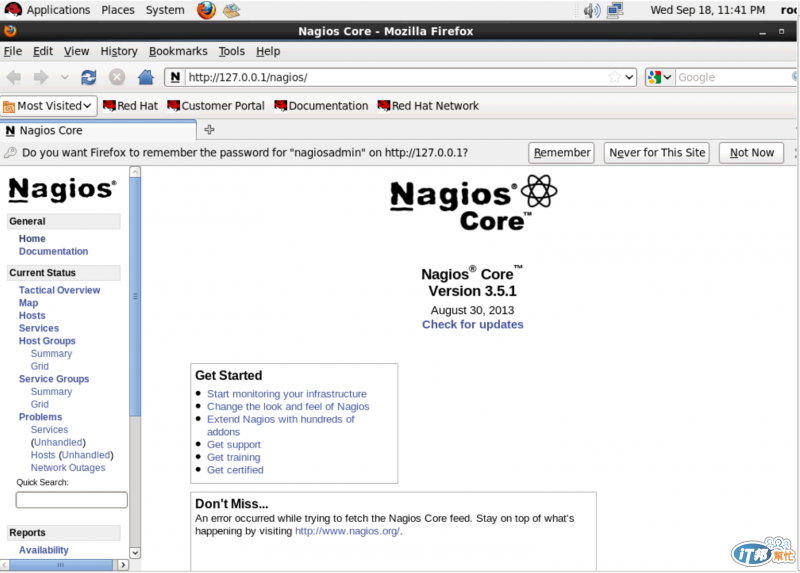Open the Get support link
Image resolution: width=800 pixels, height=573 pixels.
(x=234, y=445)
